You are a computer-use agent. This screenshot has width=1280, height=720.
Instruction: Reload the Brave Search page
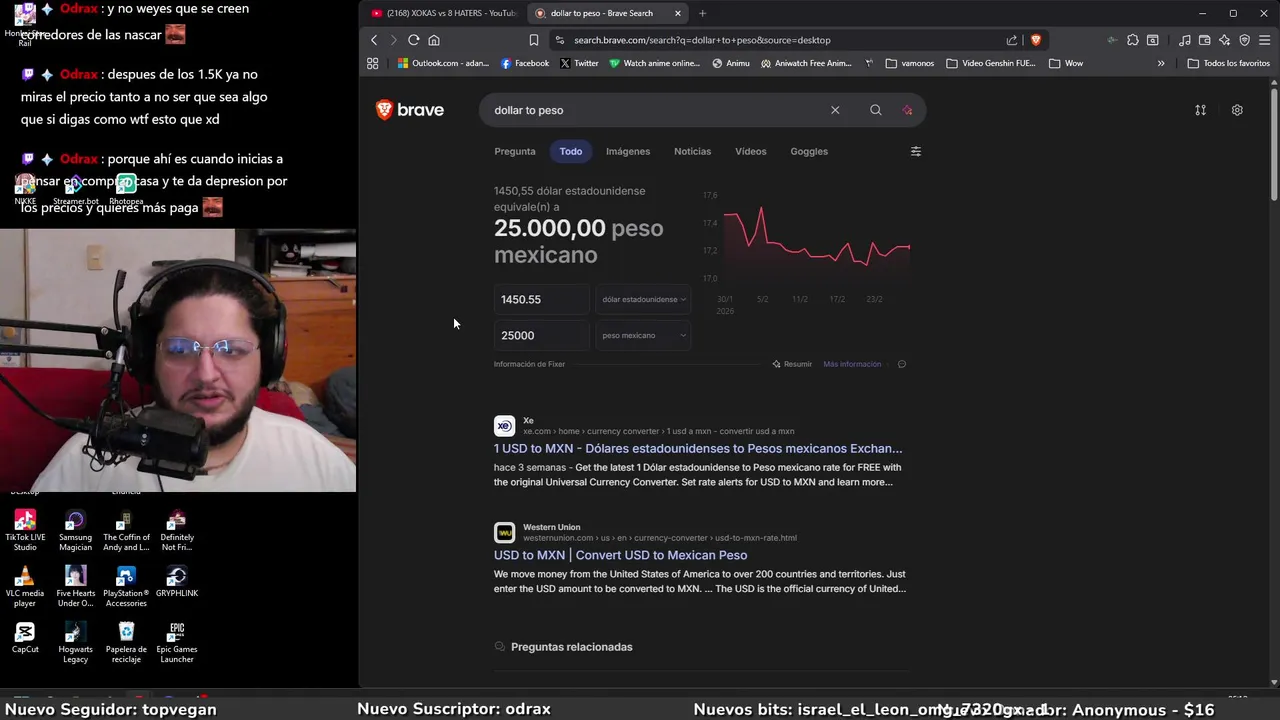(x=413, y=40)
